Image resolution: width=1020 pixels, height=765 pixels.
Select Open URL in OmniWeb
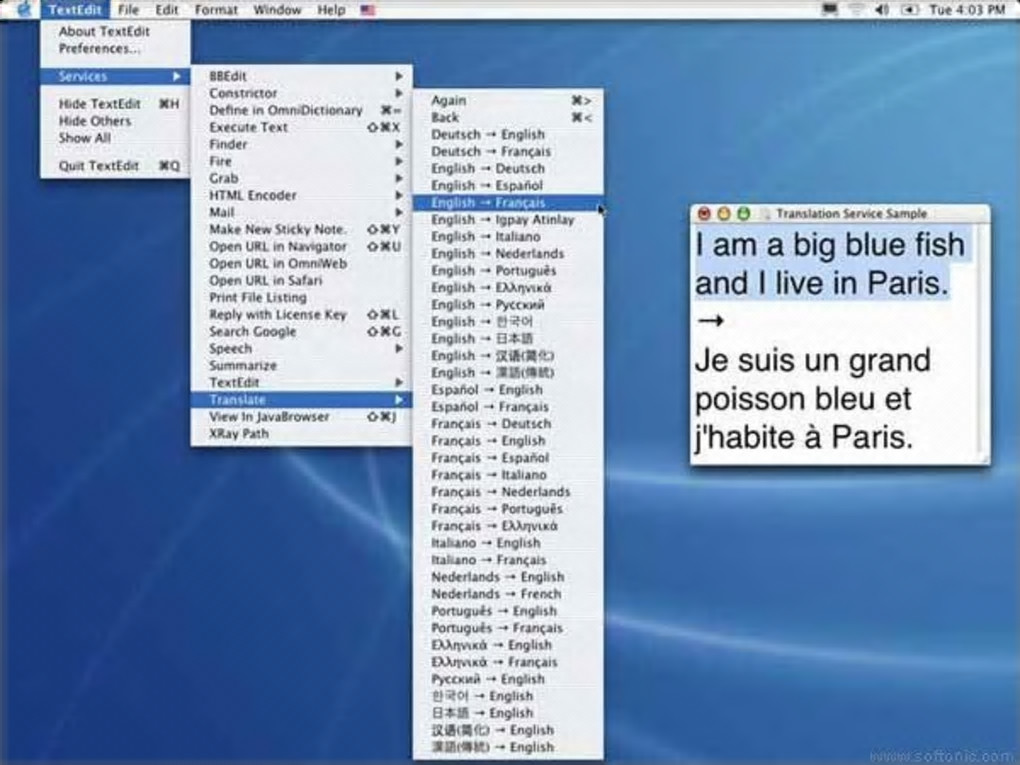(x=301, y=263)
